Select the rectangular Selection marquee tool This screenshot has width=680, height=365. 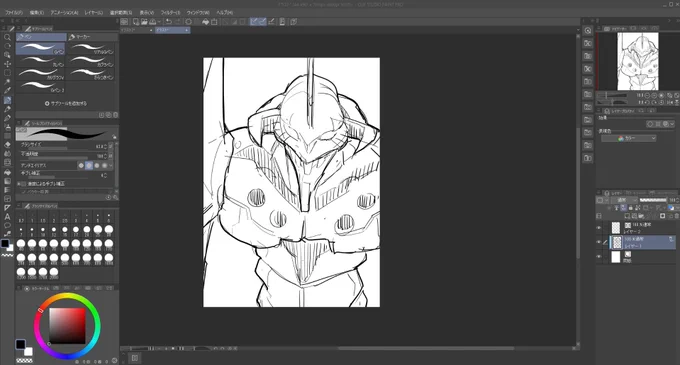pyautogui.click(x=7, y=73)
